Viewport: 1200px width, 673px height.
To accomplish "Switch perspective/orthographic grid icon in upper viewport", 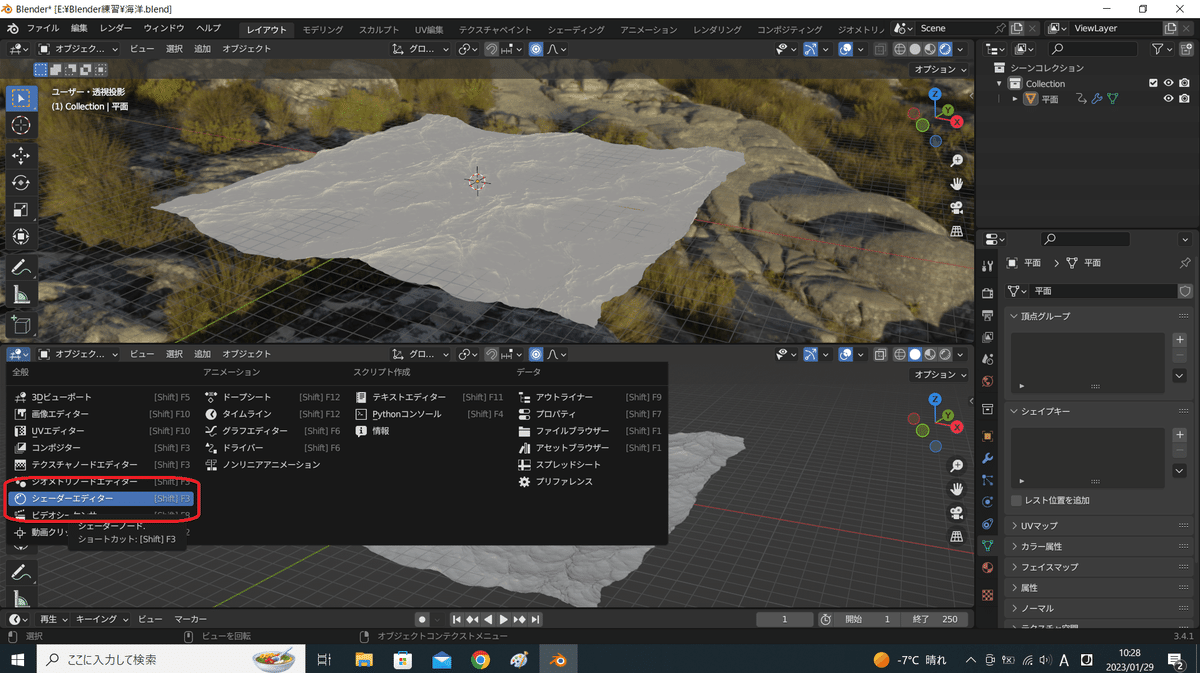I will 957,232.
